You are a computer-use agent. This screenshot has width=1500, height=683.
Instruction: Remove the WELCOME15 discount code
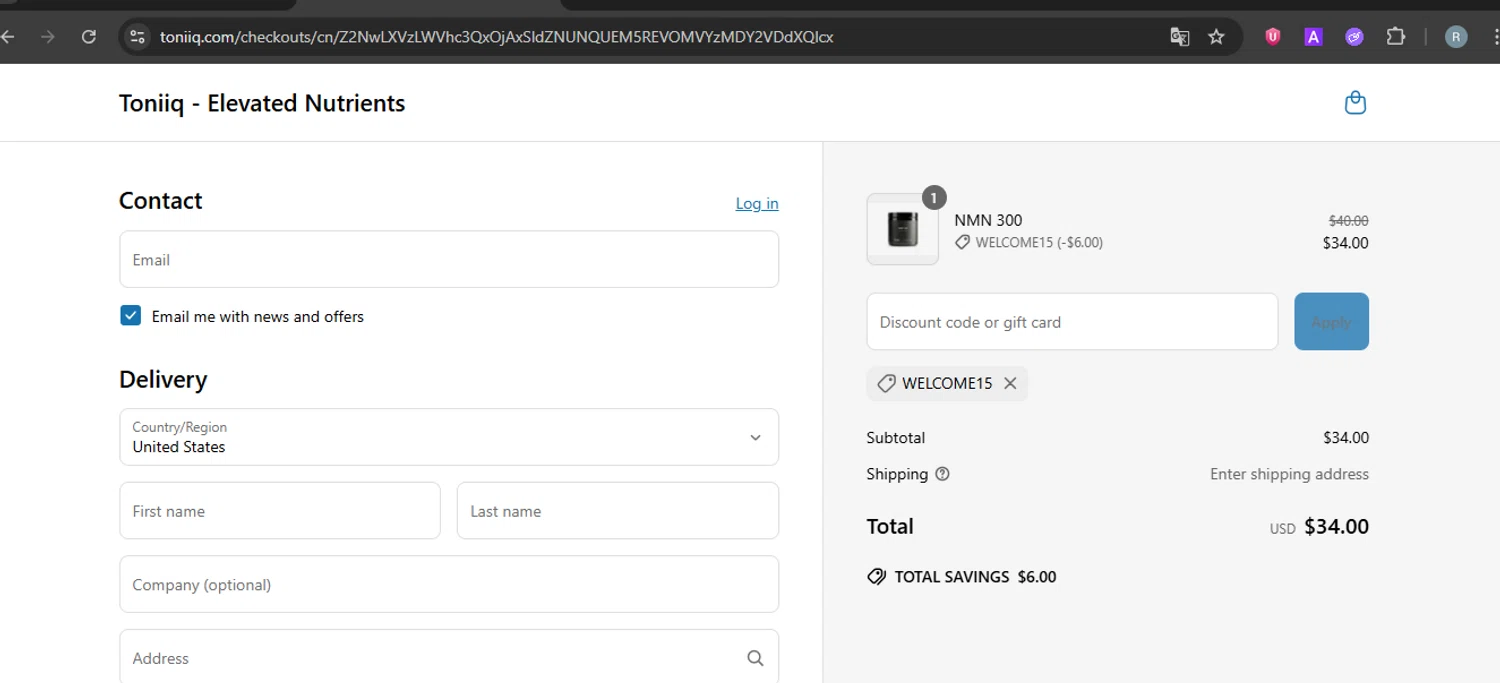pyautogui.click(x=1010, y=383)
